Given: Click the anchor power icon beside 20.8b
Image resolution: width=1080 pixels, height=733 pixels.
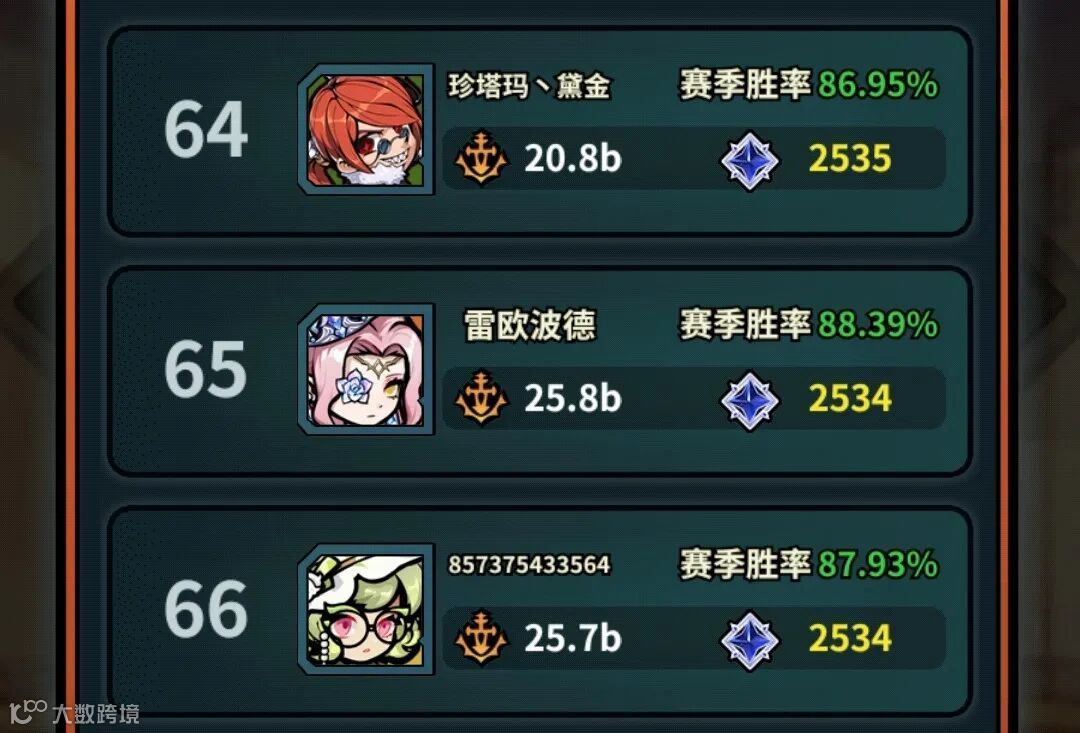Looking at the screenshot, I should (481, 158).
